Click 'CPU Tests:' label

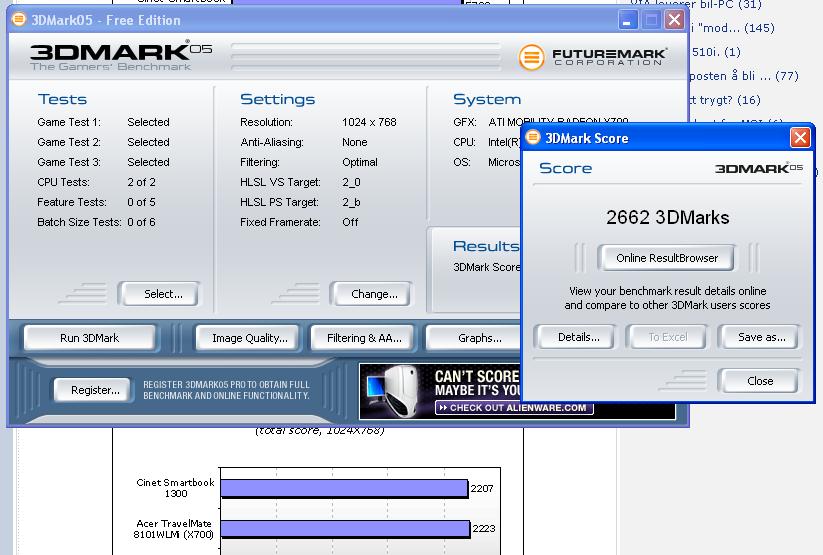tap(63, 182)
